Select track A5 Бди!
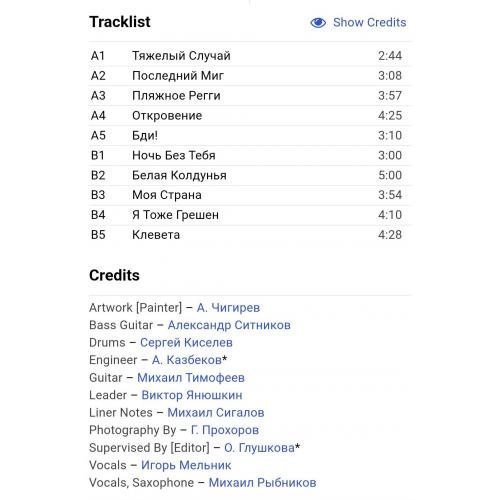This screenshot has width=500, height=500. [250, 135]
